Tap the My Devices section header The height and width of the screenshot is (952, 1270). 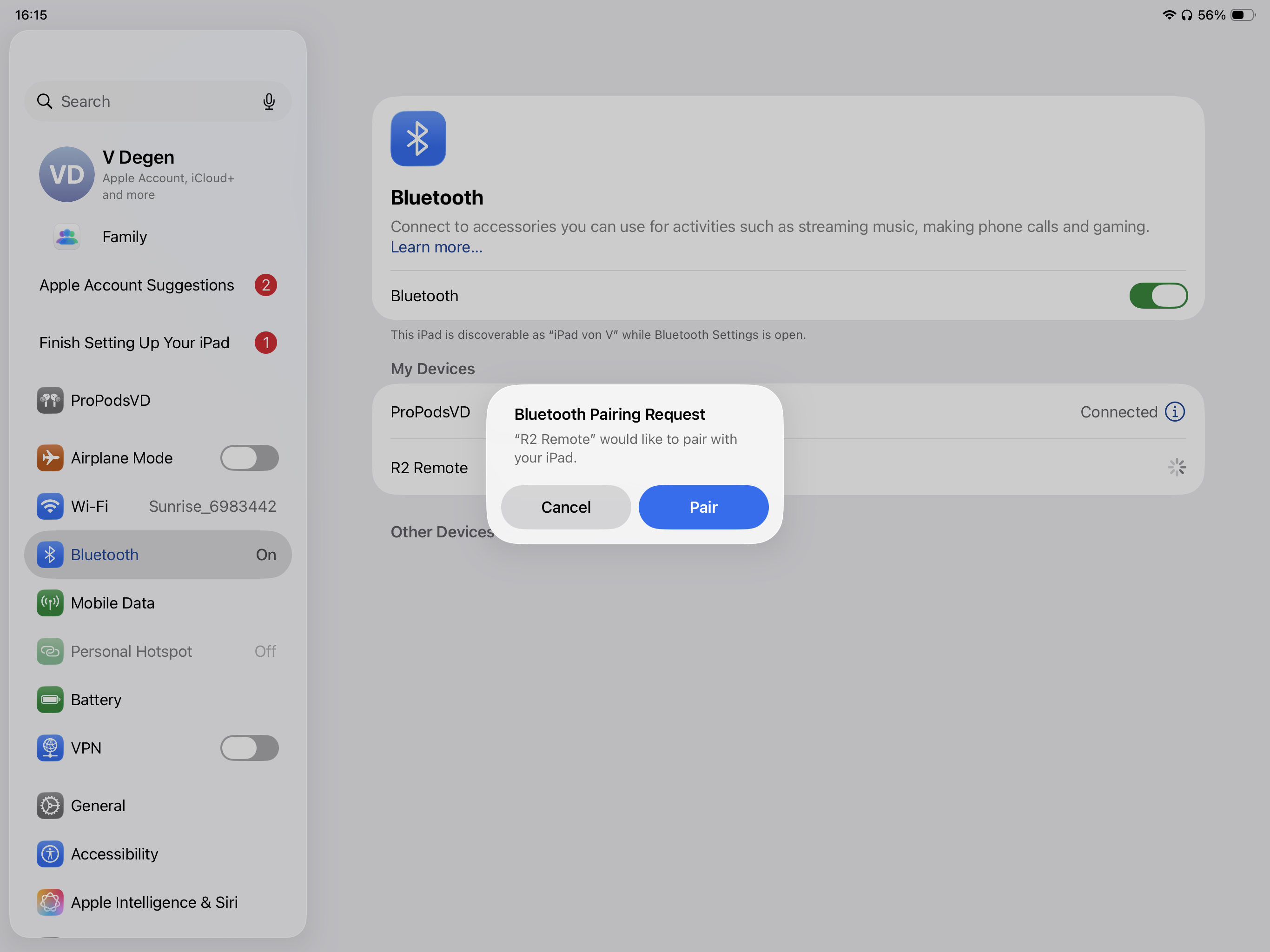coord(433,369)
